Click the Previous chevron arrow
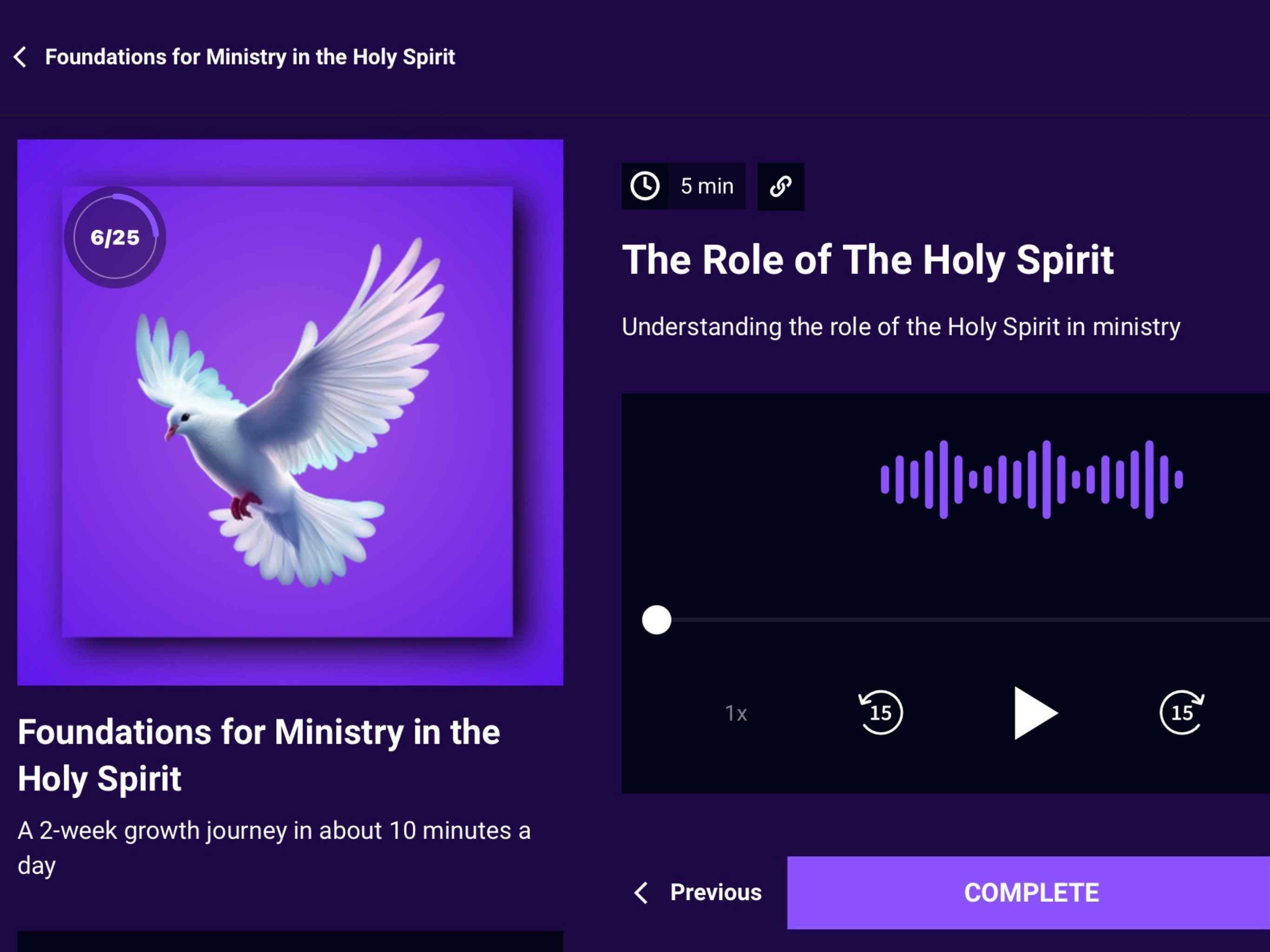 pyautogui.click(x=642, y=892)
